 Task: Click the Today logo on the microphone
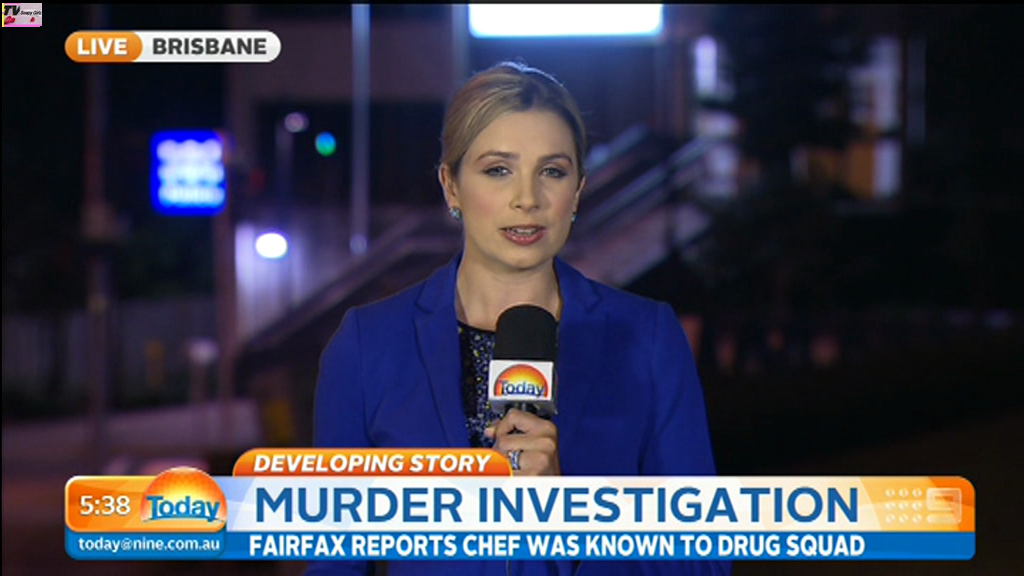click(522, 382)
